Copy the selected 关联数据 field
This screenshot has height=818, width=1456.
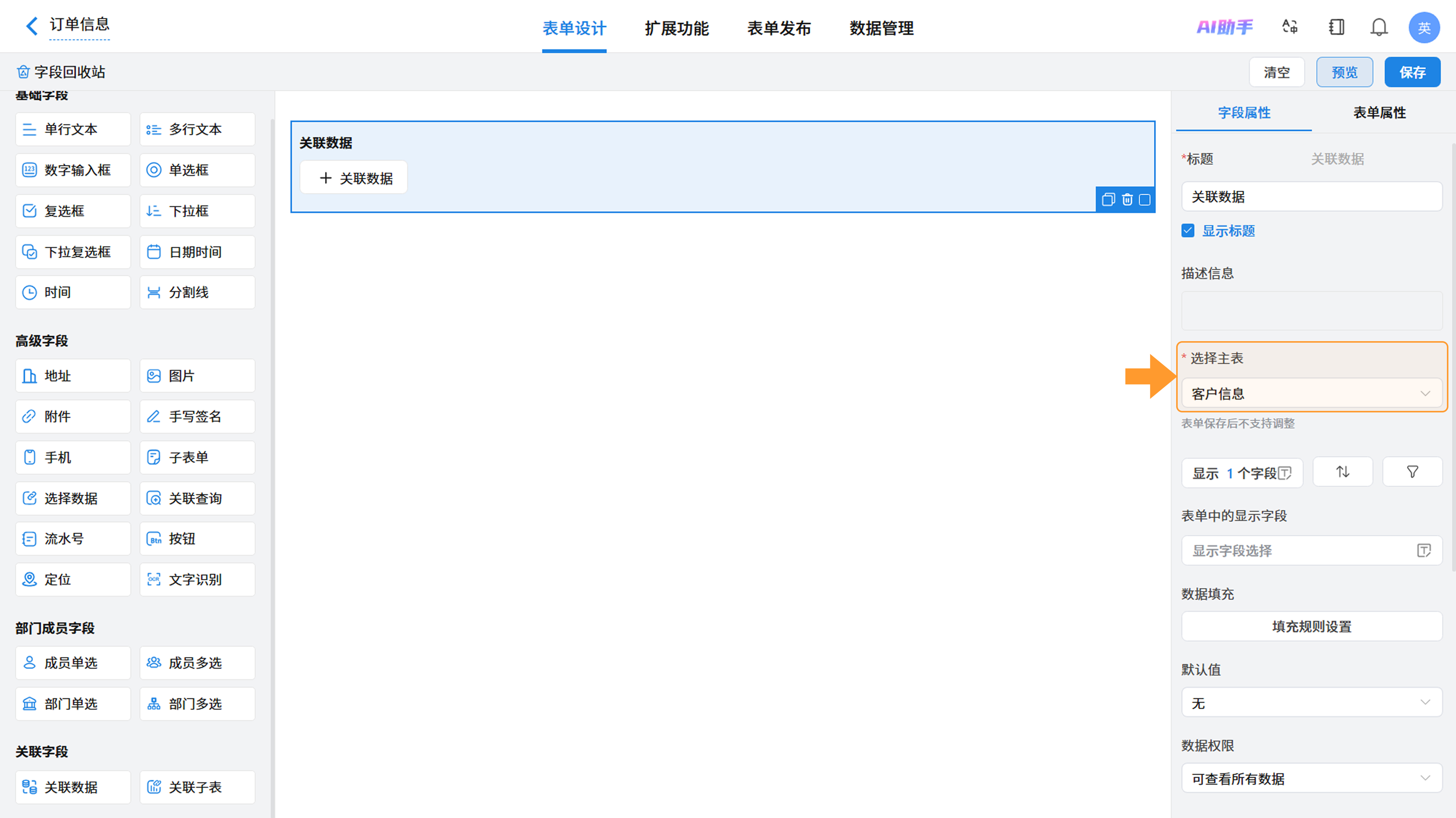[1108, 199]
